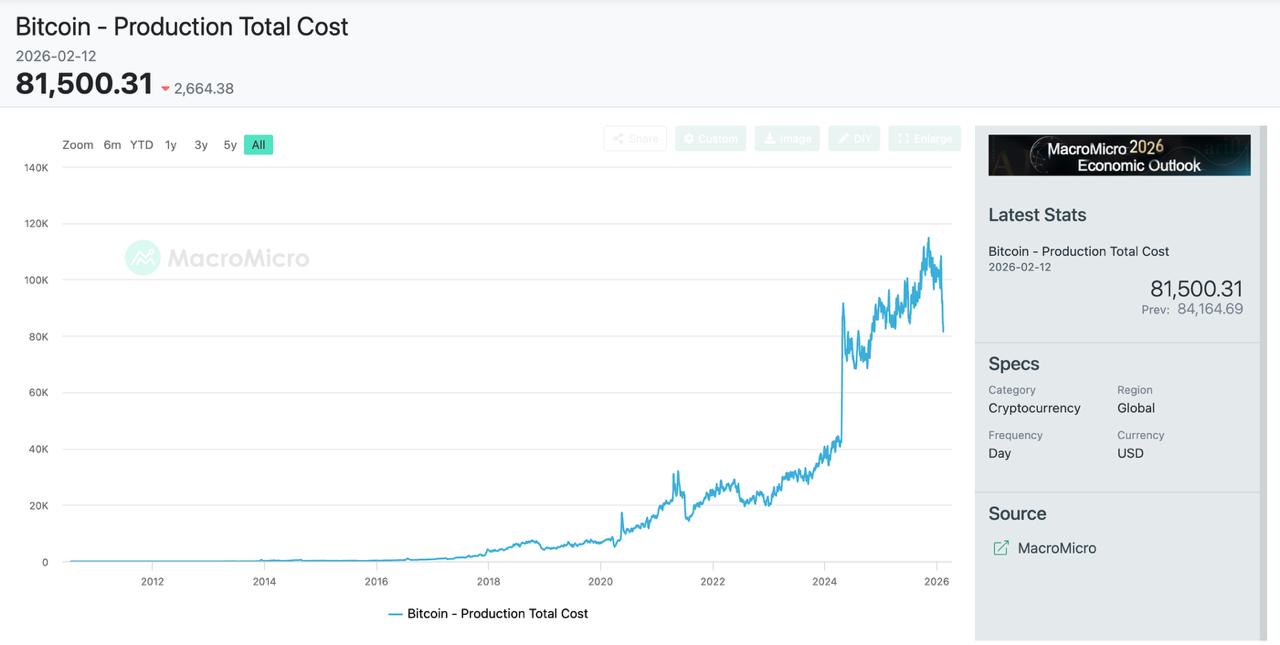Click the Share button above chart
Screen dimensions: 1280x645
[635, 139]
